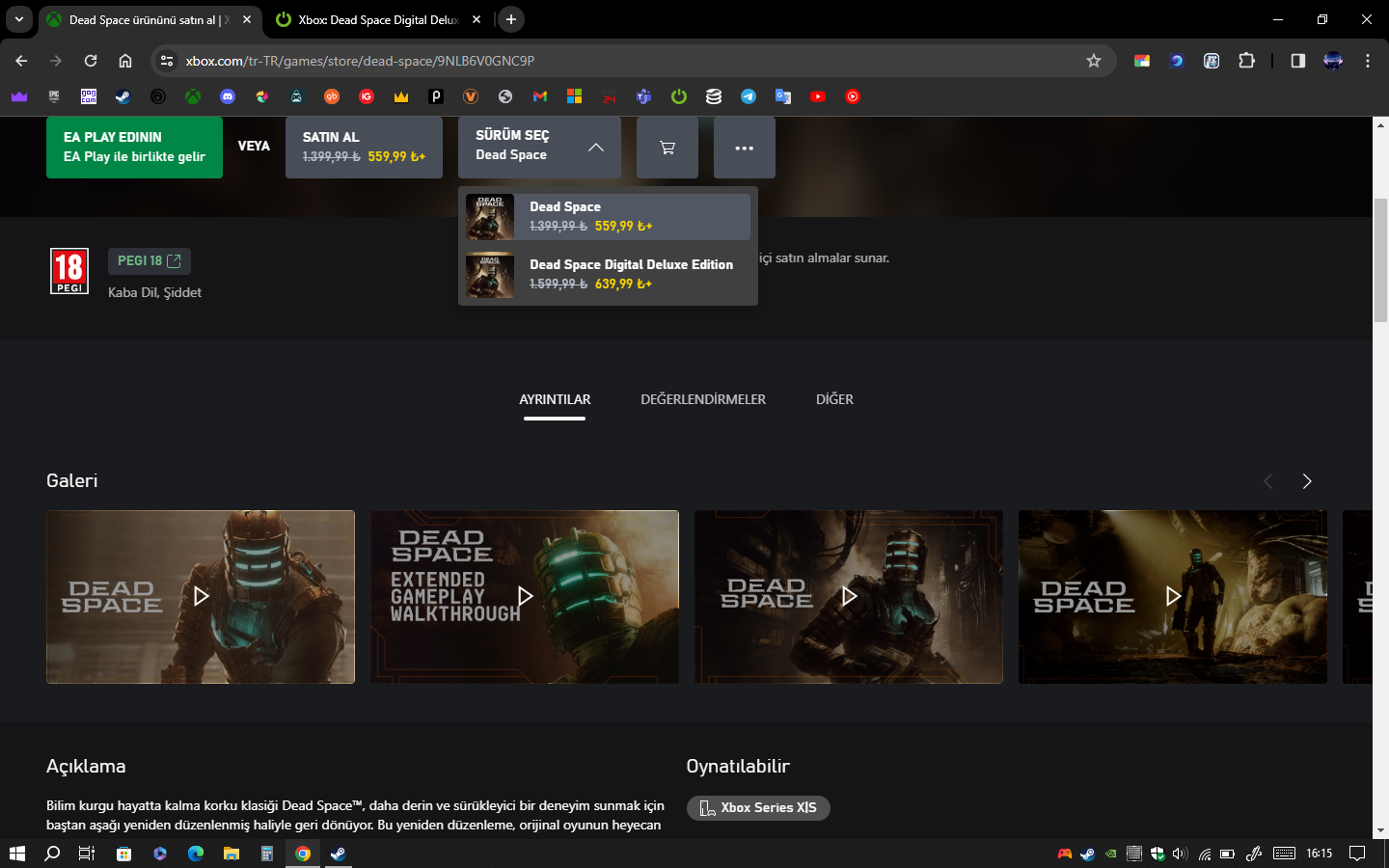Open the Microsoft Teams bookmark
This screenshot has width=1389, height=868.
click(x=644, y=96)
